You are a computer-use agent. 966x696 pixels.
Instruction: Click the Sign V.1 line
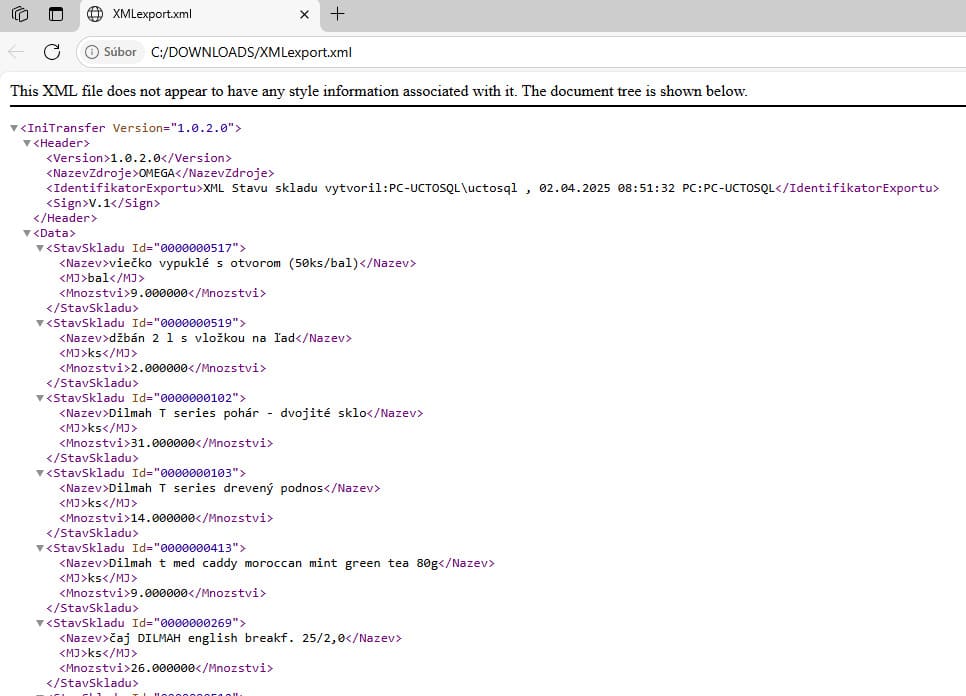103,203
